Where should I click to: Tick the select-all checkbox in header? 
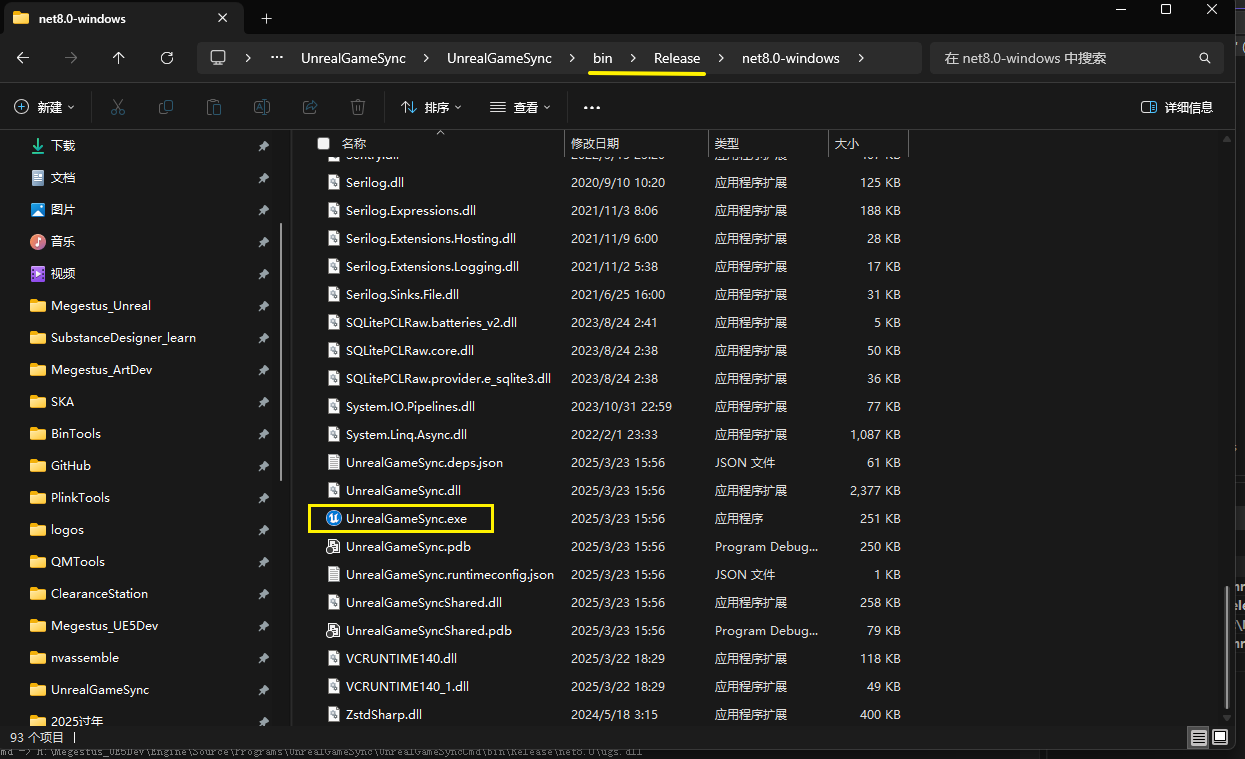point(323,144)
